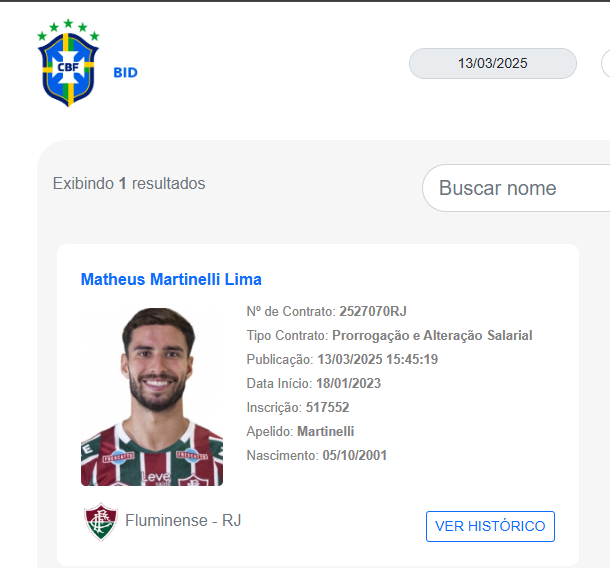Open the 13/03/2025 date picker field
This screenshot has width=610, height=568.
[x=493, y=63]
